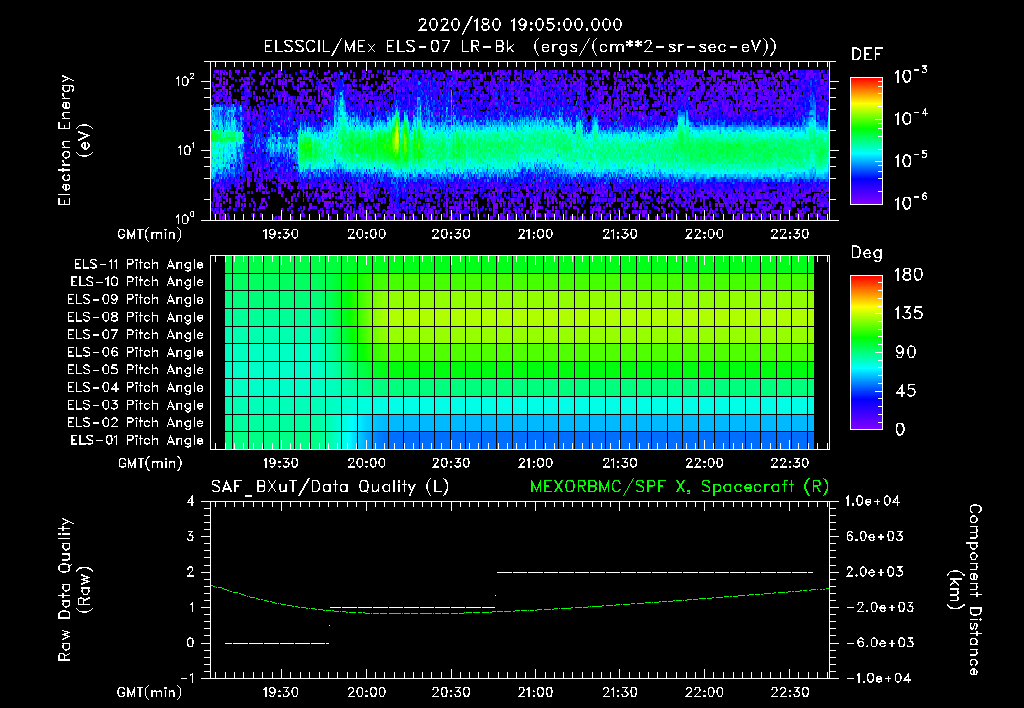Click GMT(min) label under the spectrogram
Viewport: 1024px width, 708px height.
150,234
